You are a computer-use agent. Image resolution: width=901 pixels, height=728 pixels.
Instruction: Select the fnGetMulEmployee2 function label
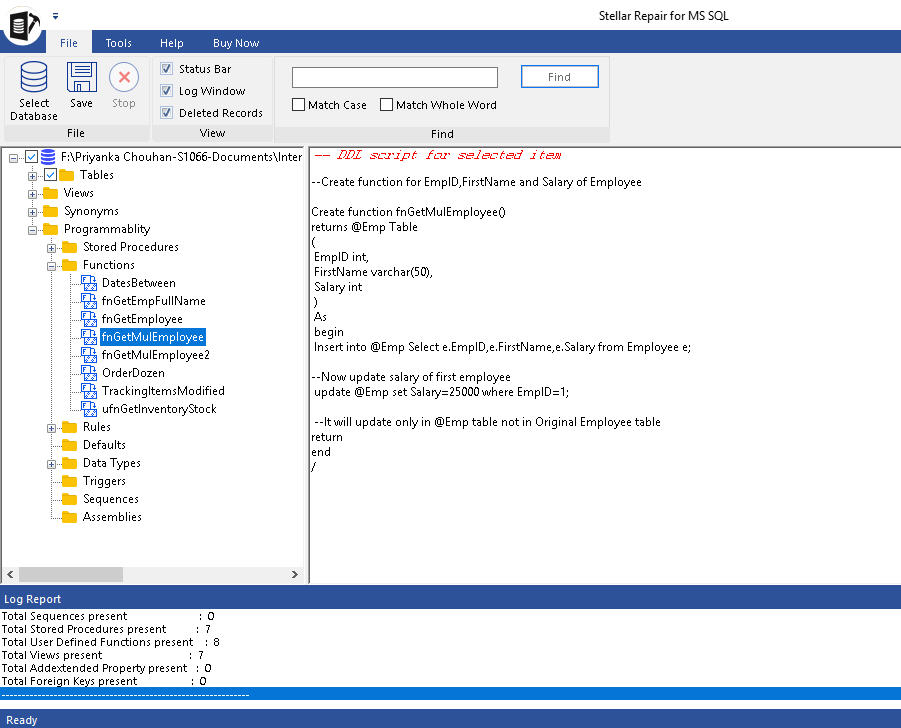click(155, 355)
